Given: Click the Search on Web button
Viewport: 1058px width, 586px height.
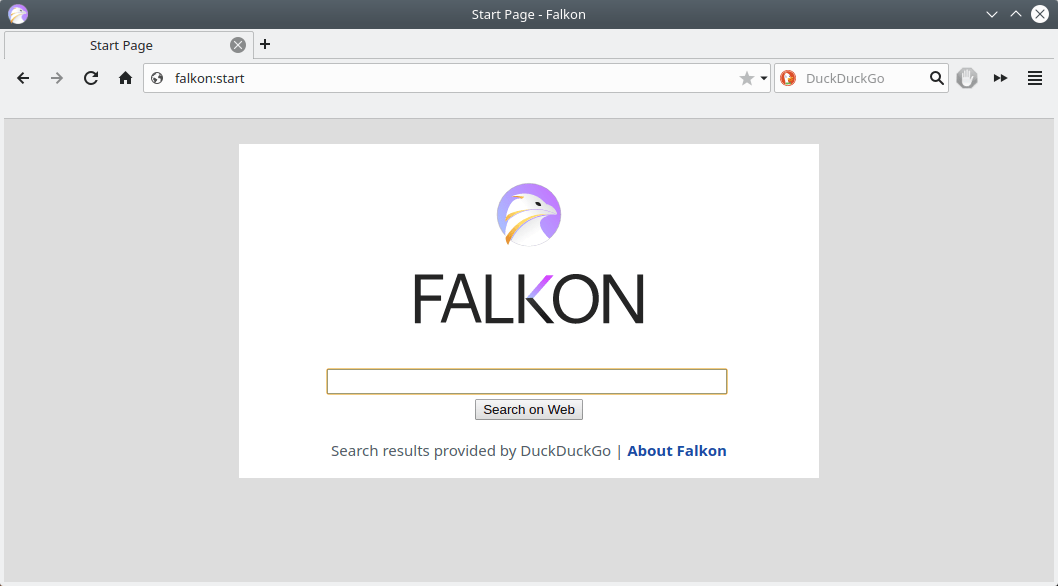Looking at the screenshot, I should (529, 410).
